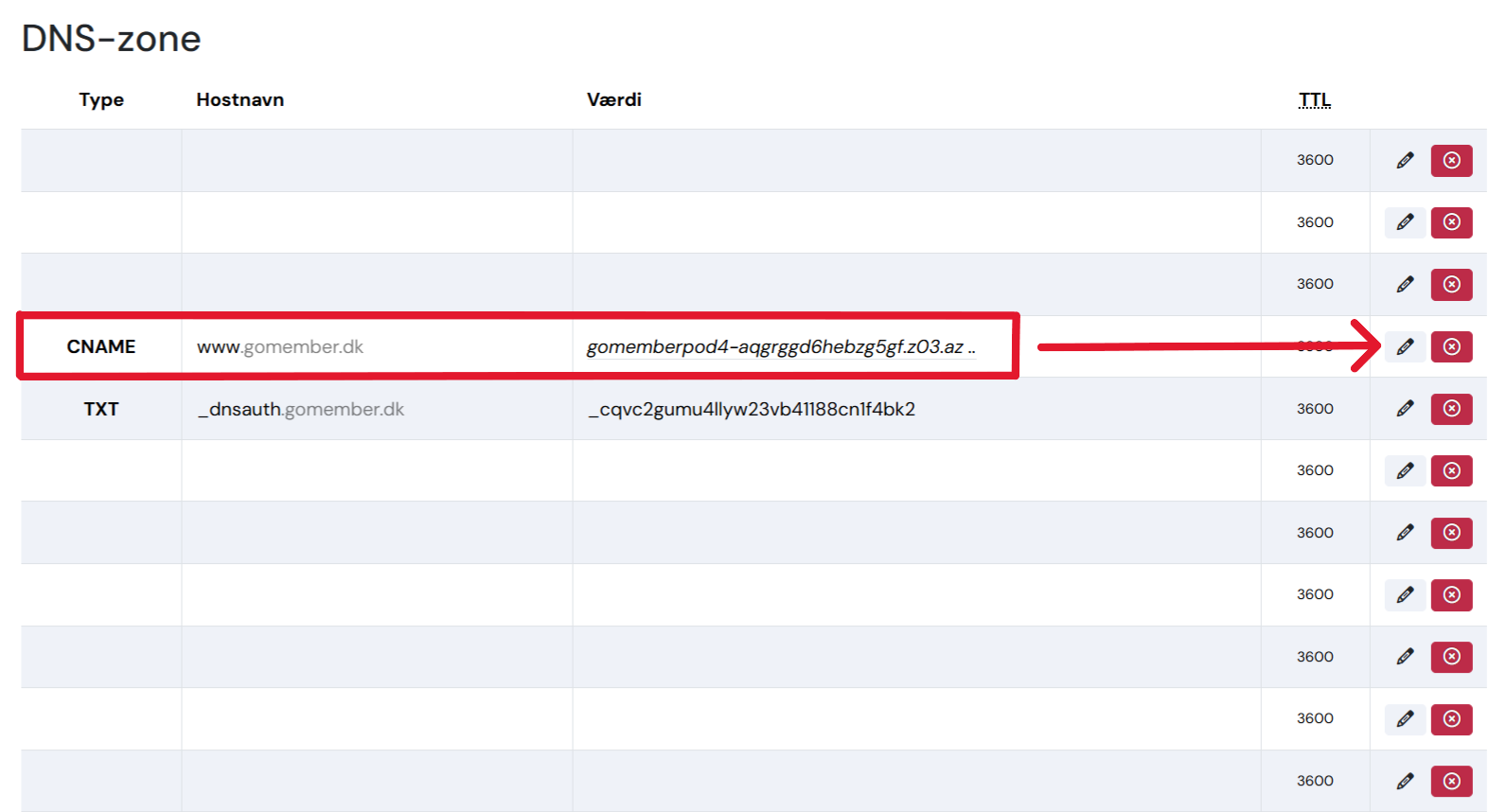The height and width of the screenshot is (812, 1506).
Task: Click red delete icon in first row
Action: point(1451,160)
